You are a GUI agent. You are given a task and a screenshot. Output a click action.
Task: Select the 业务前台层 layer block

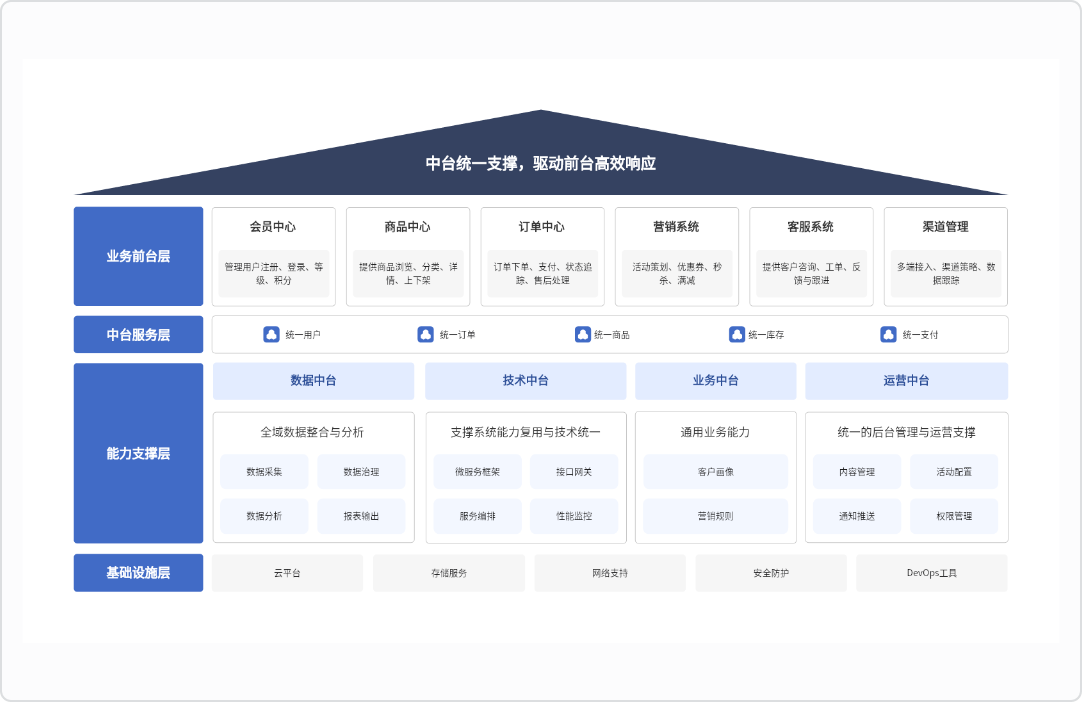coord(139,256)
